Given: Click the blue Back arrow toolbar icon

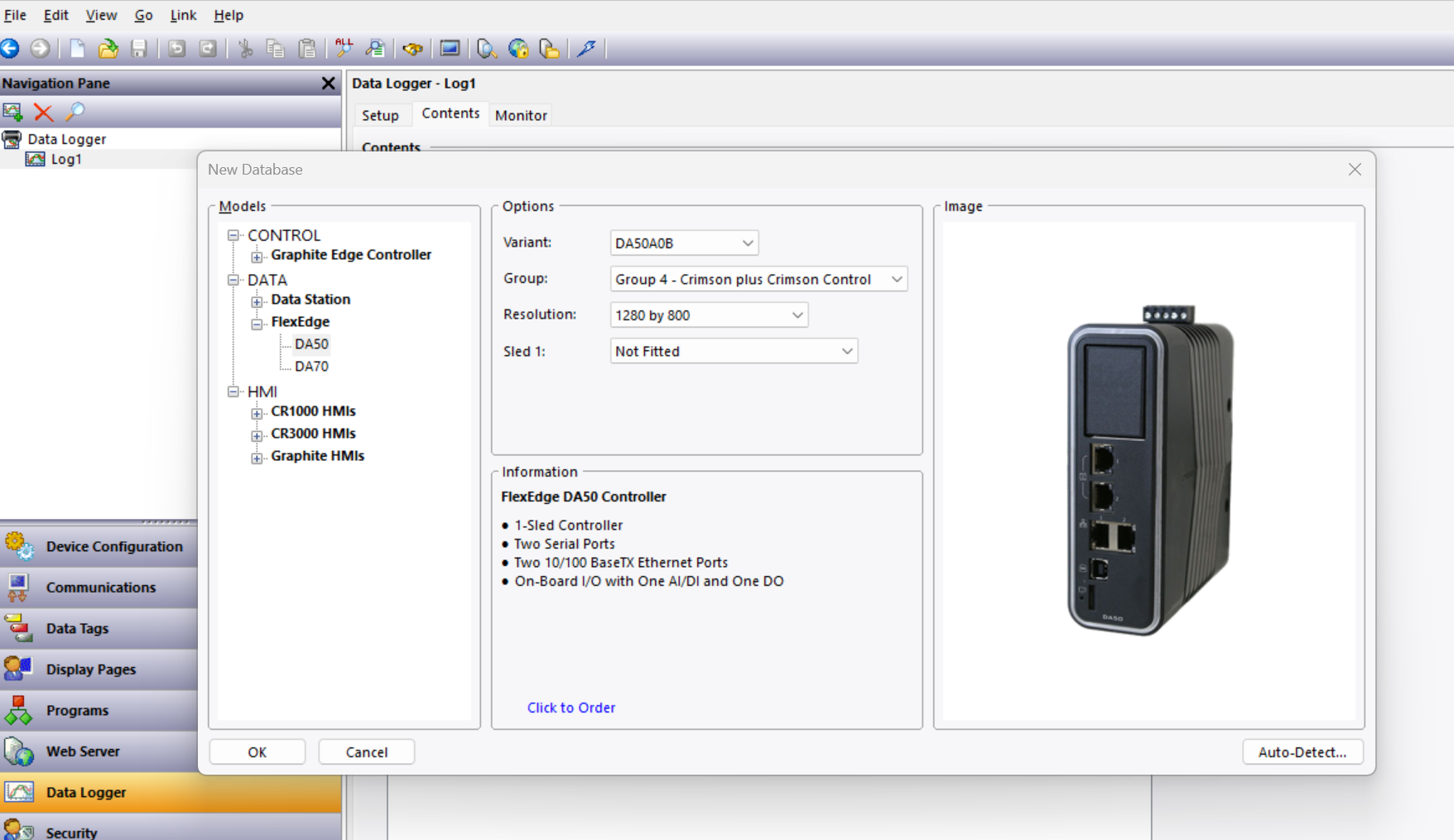Looking at the screenshot, I should click(x=11, y=49).
